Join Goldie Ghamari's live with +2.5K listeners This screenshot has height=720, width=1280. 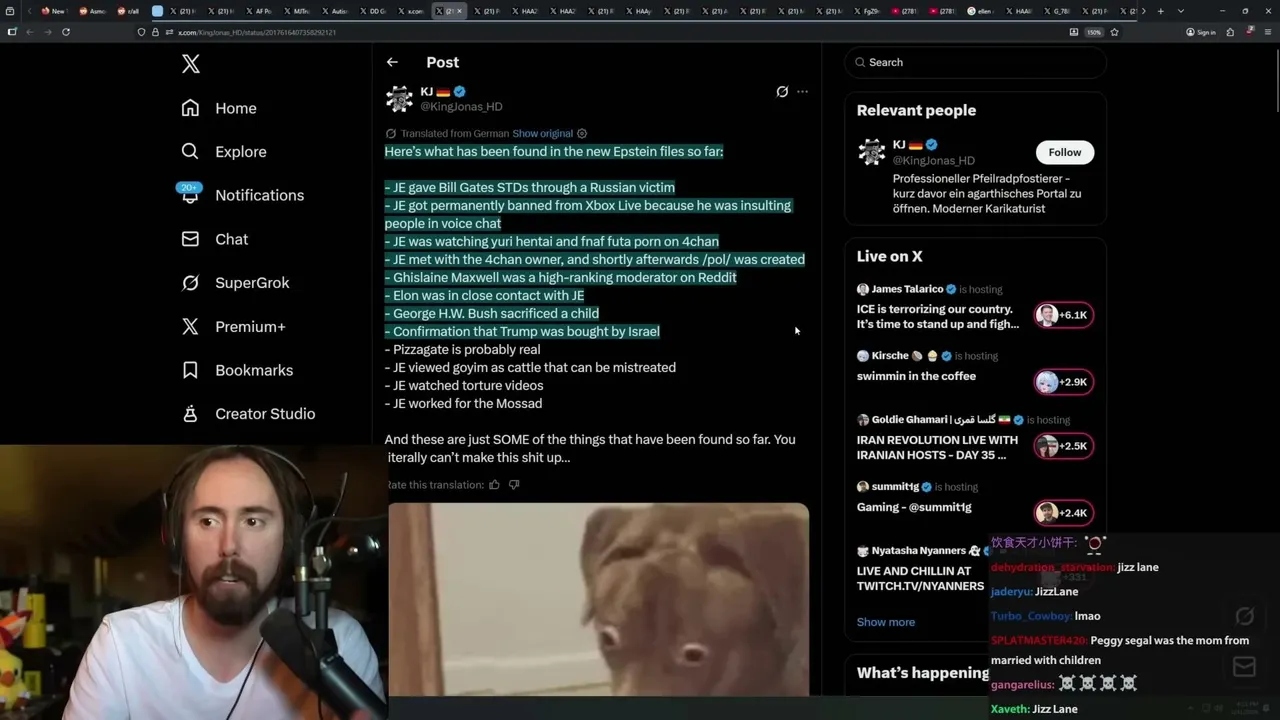[x=1064, y=446]
